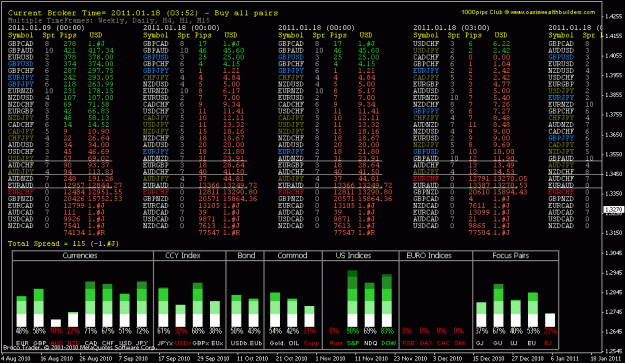The image size is (625, 363).
Task: Click the DOW index strength bar
Action: coord(387,300)
